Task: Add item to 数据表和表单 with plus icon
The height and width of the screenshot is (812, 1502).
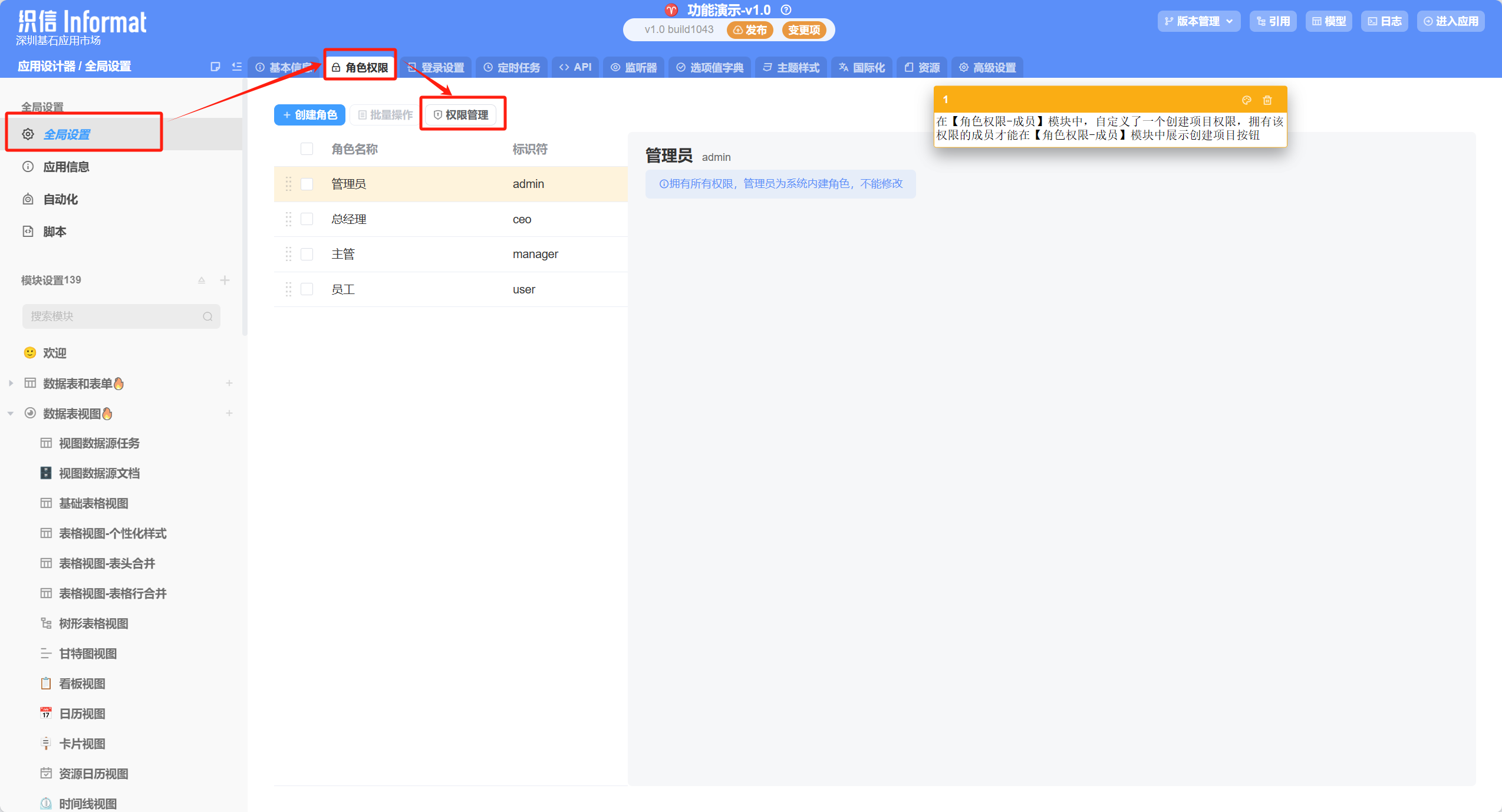Action: [x=229, y=383]
